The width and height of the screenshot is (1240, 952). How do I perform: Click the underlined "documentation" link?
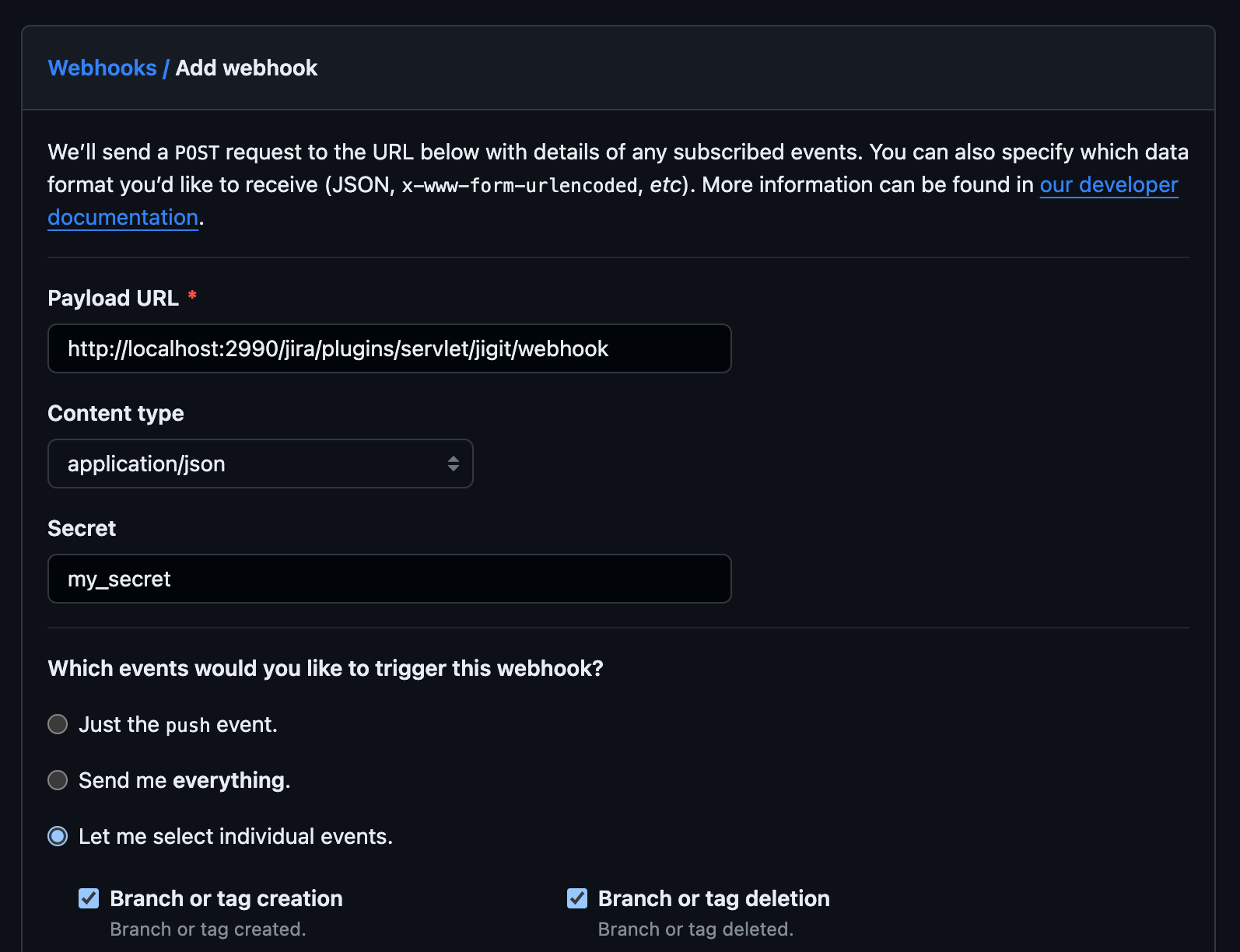pyautogui.click(x=123, y=218)
